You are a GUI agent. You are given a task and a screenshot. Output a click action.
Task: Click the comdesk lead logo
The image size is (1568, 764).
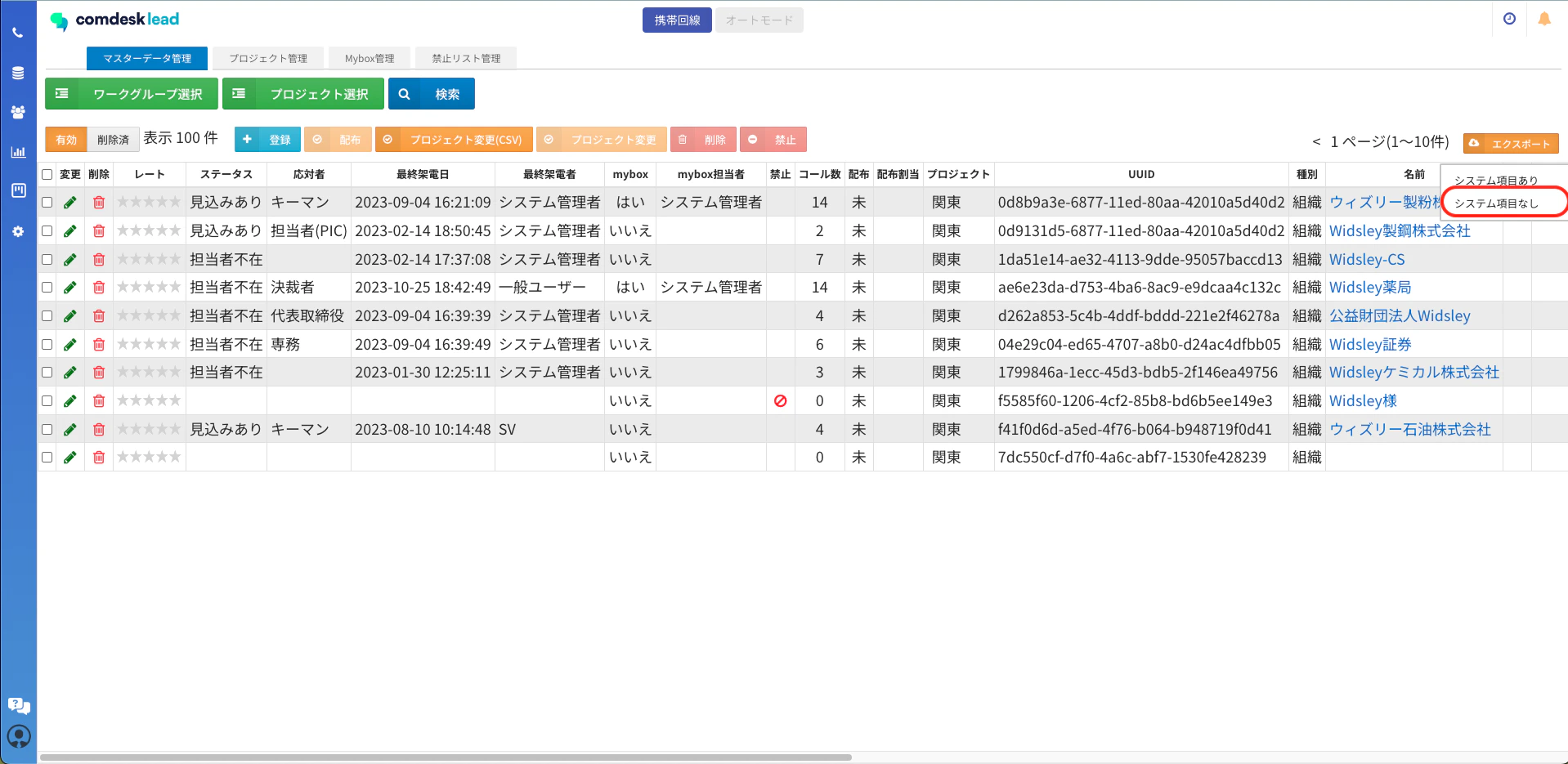tap(114, 20)
